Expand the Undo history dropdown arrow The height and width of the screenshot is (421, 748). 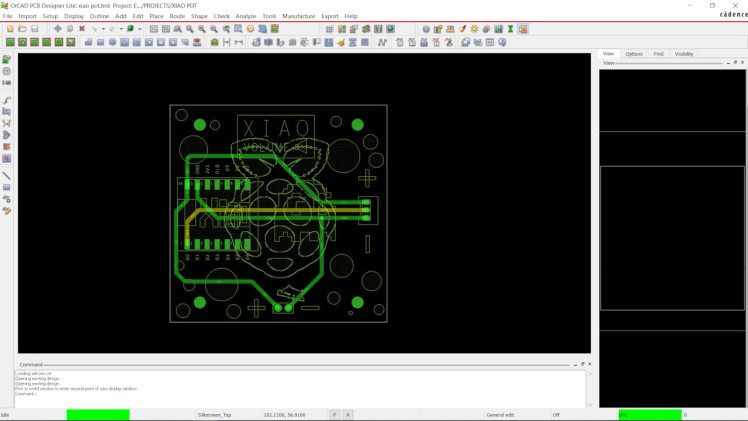point(103,29)
